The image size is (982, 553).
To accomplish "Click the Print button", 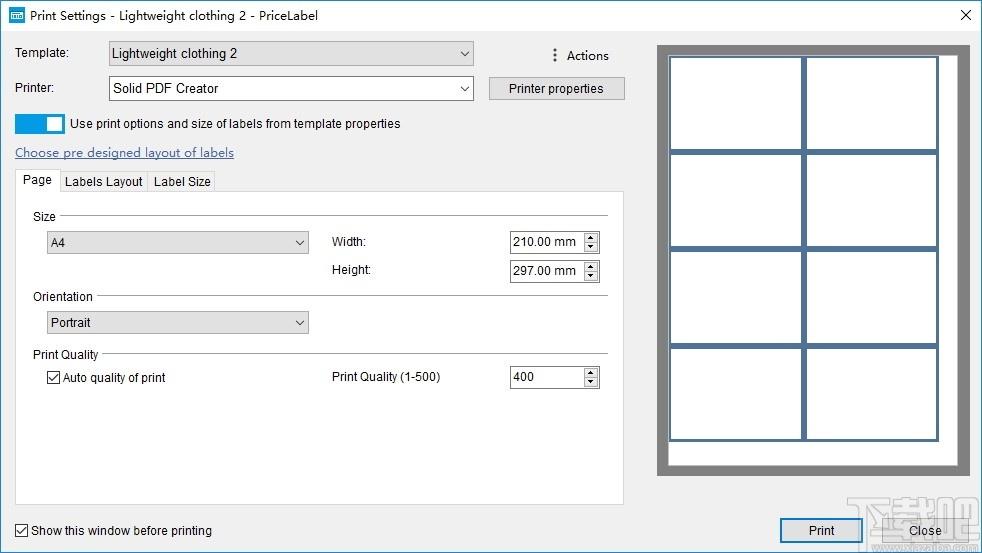I will click(821, 530).
